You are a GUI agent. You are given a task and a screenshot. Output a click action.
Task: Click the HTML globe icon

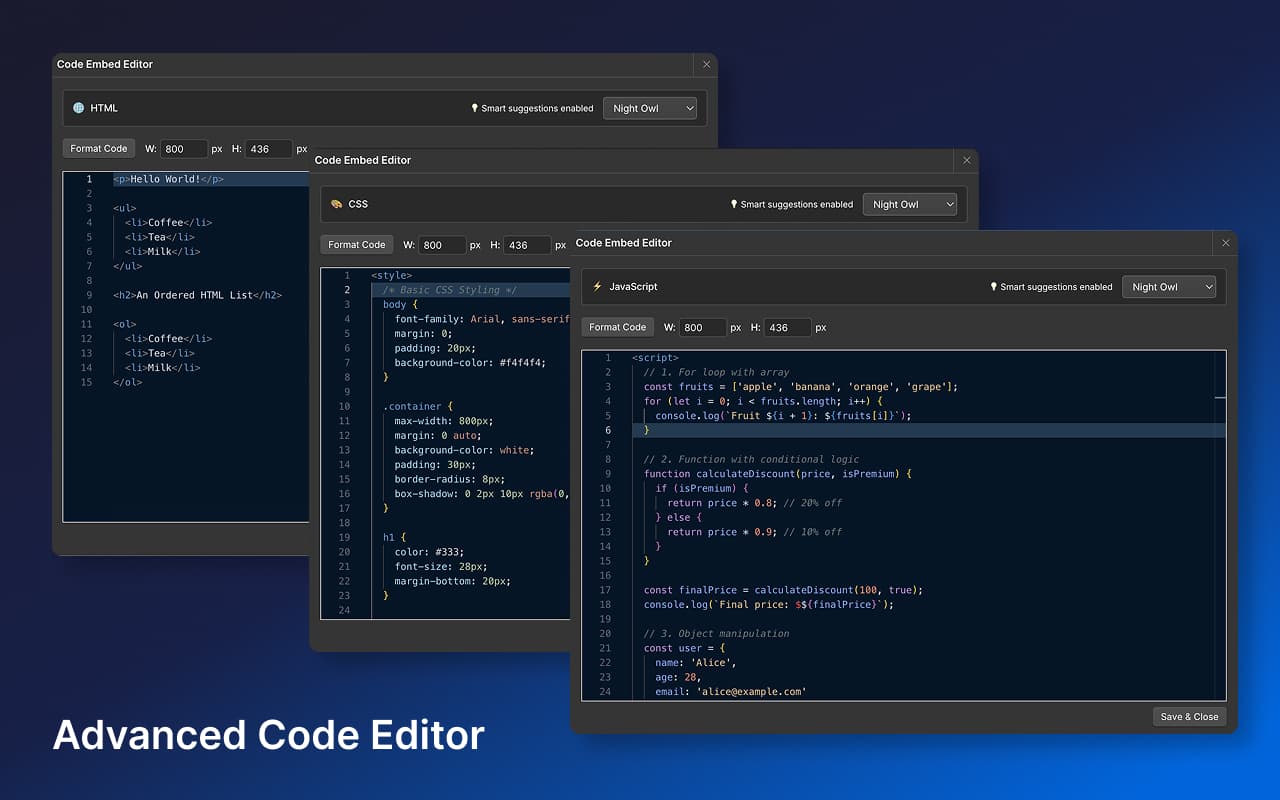click(79, 108)
